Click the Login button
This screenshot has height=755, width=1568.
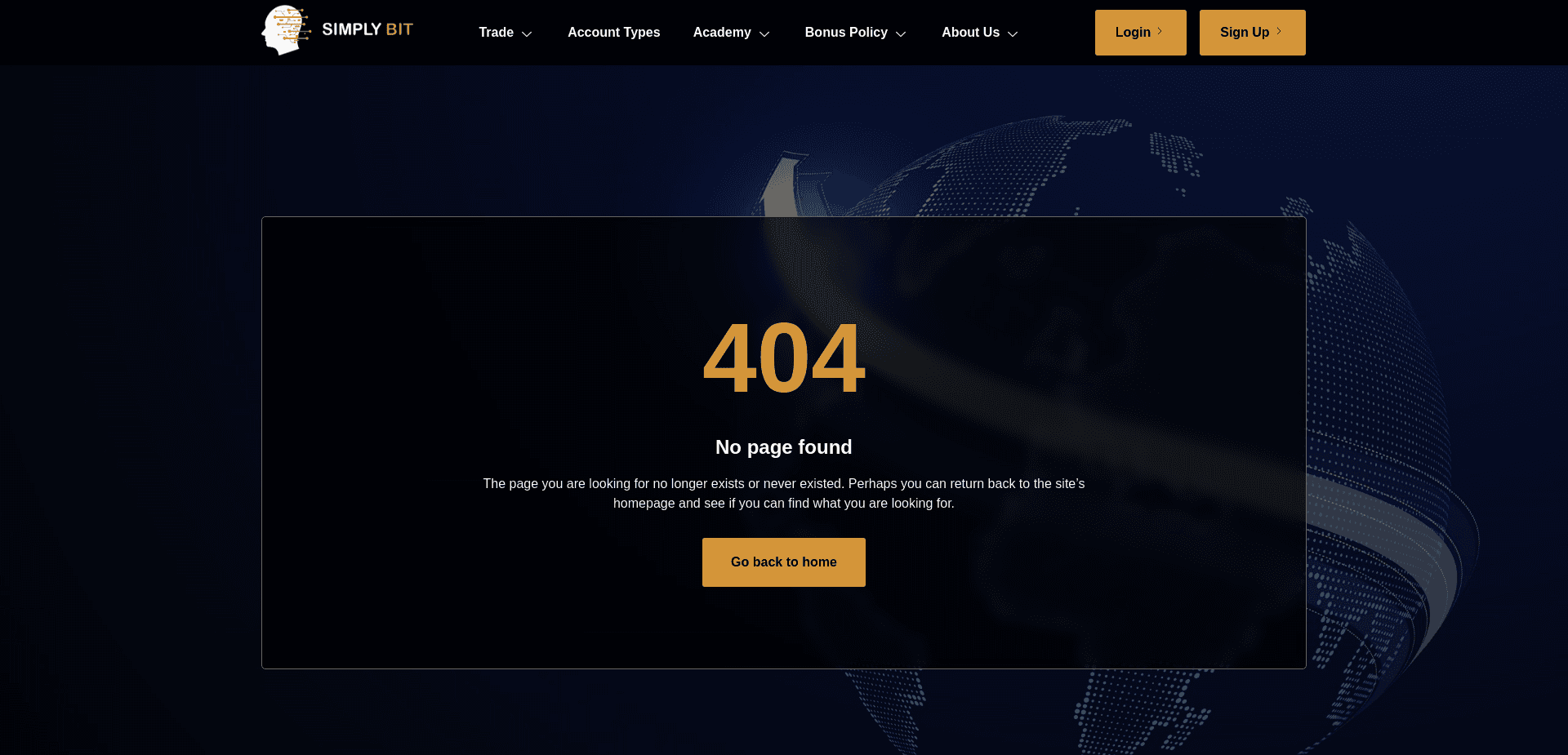(x=1140, y=32)
